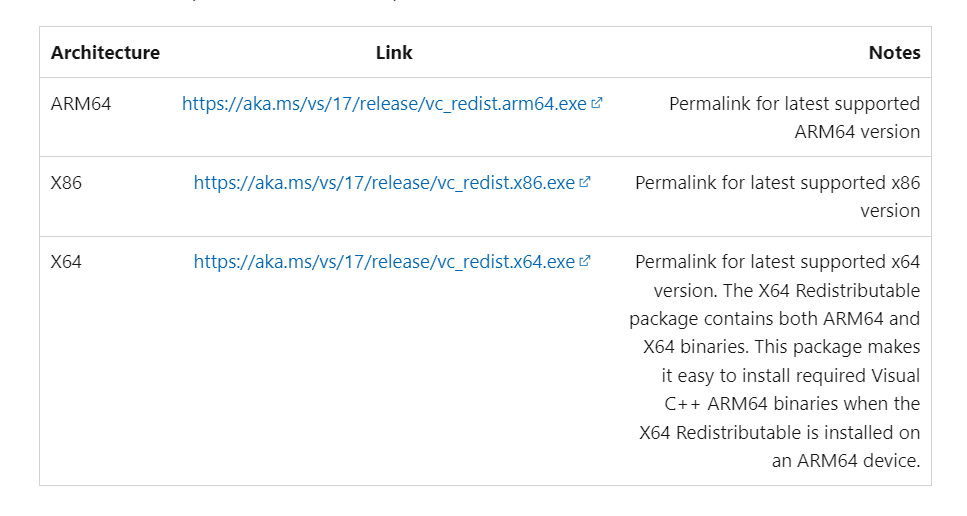The image size is (967, 516).
Task: Click external-link icon beside the x86.exe link
Action: tap(585, 182)
